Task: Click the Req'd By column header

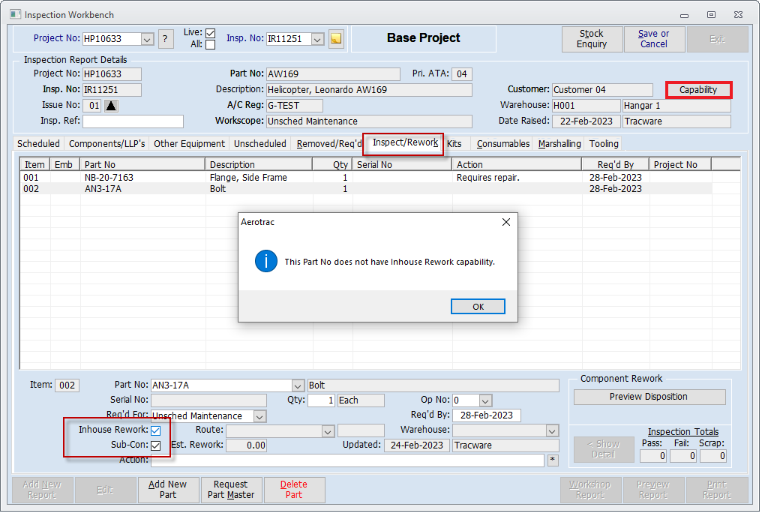Action: 616,164
